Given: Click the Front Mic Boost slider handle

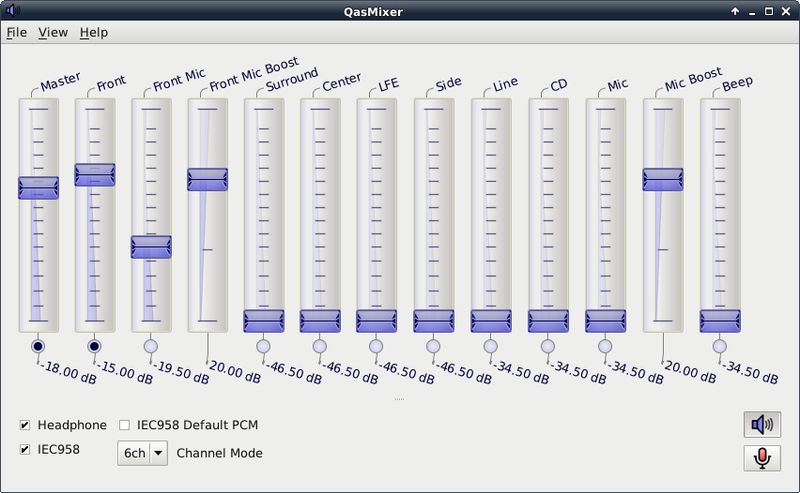Looking at the screenshot, I should (x=207, y=180).
